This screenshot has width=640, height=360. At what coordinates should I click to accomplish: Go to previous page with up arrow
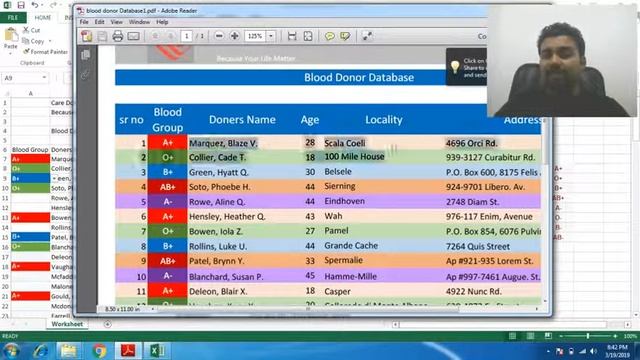[155, 36]
